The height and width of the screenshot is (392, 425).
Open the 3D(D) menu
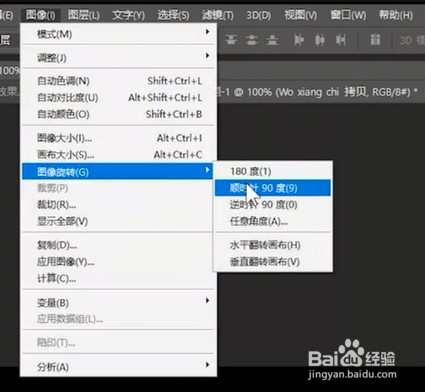coord(258,15)
